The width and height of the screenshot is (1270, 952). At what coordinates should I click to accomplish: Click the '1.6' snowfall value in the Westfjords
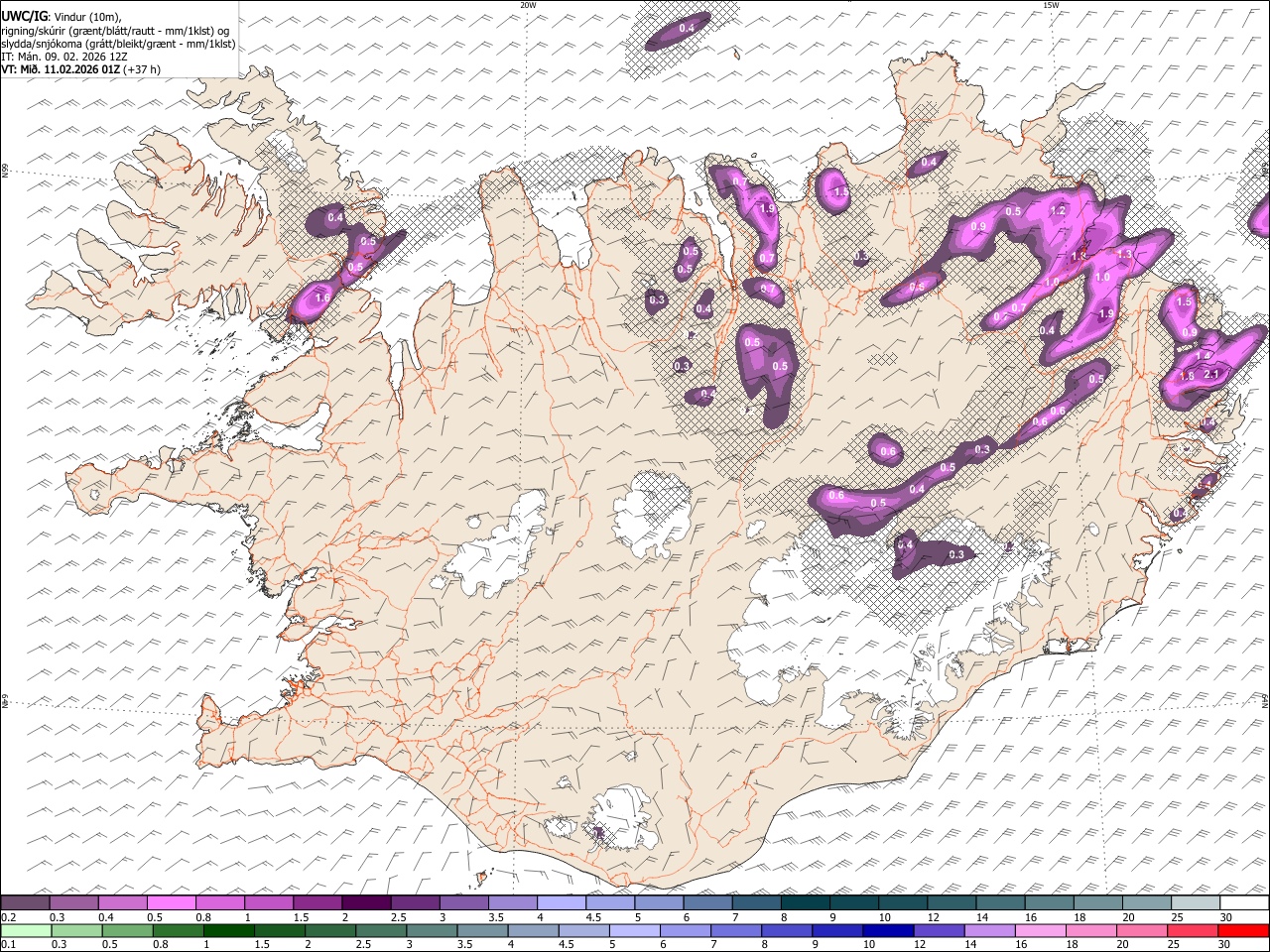pos(322,297)
